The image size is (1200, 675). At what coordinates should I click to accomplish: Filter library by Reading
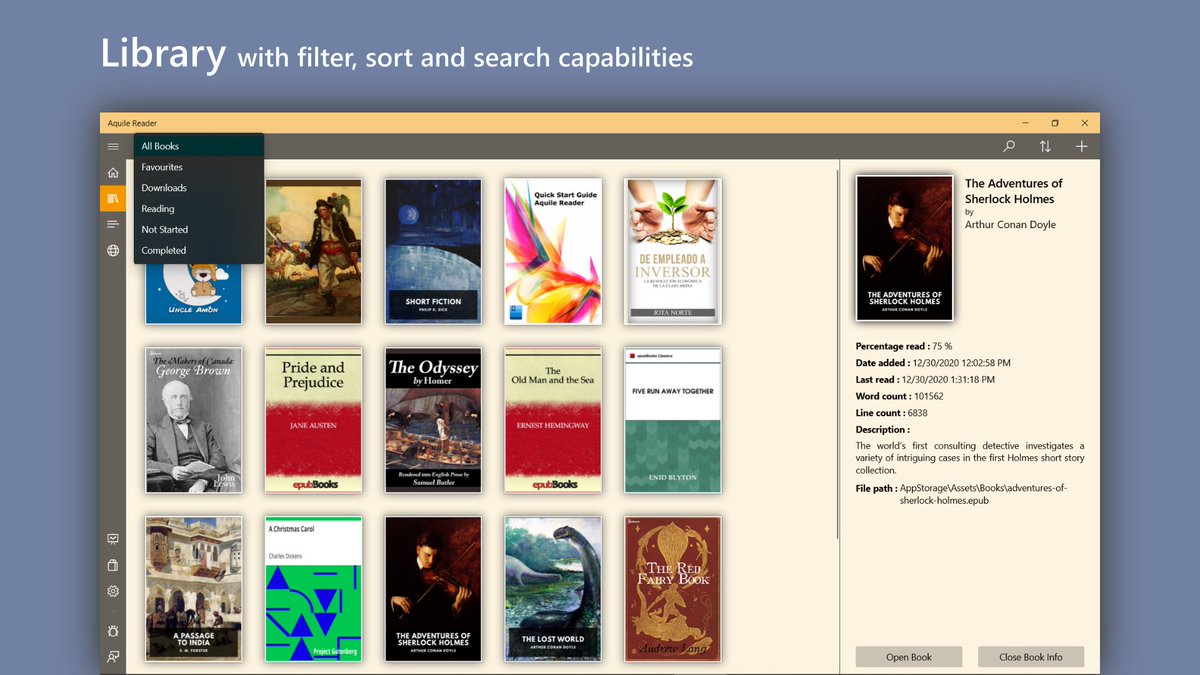point(198,209)
